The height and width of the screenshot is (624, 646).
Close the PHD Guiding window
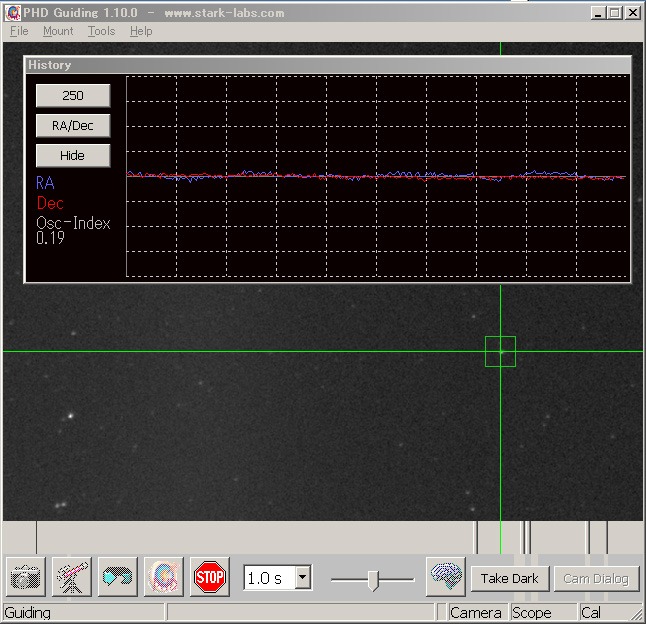click(633, 13)
